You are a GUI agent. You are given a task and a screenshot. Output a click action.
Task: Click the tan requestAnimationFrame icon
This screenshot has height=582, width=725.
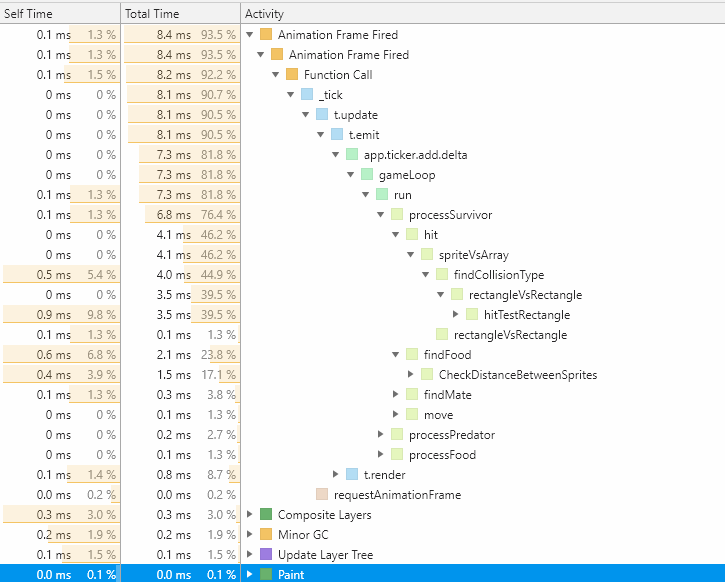click(x=321, y=495)
